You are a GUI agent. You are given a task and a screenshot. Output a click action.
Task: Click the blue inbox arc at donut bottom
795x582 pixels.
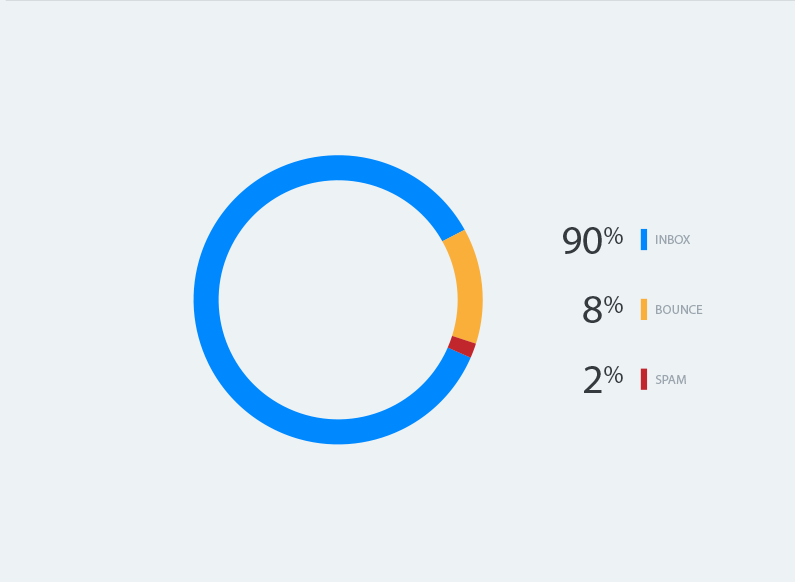(x=338, y=432)
